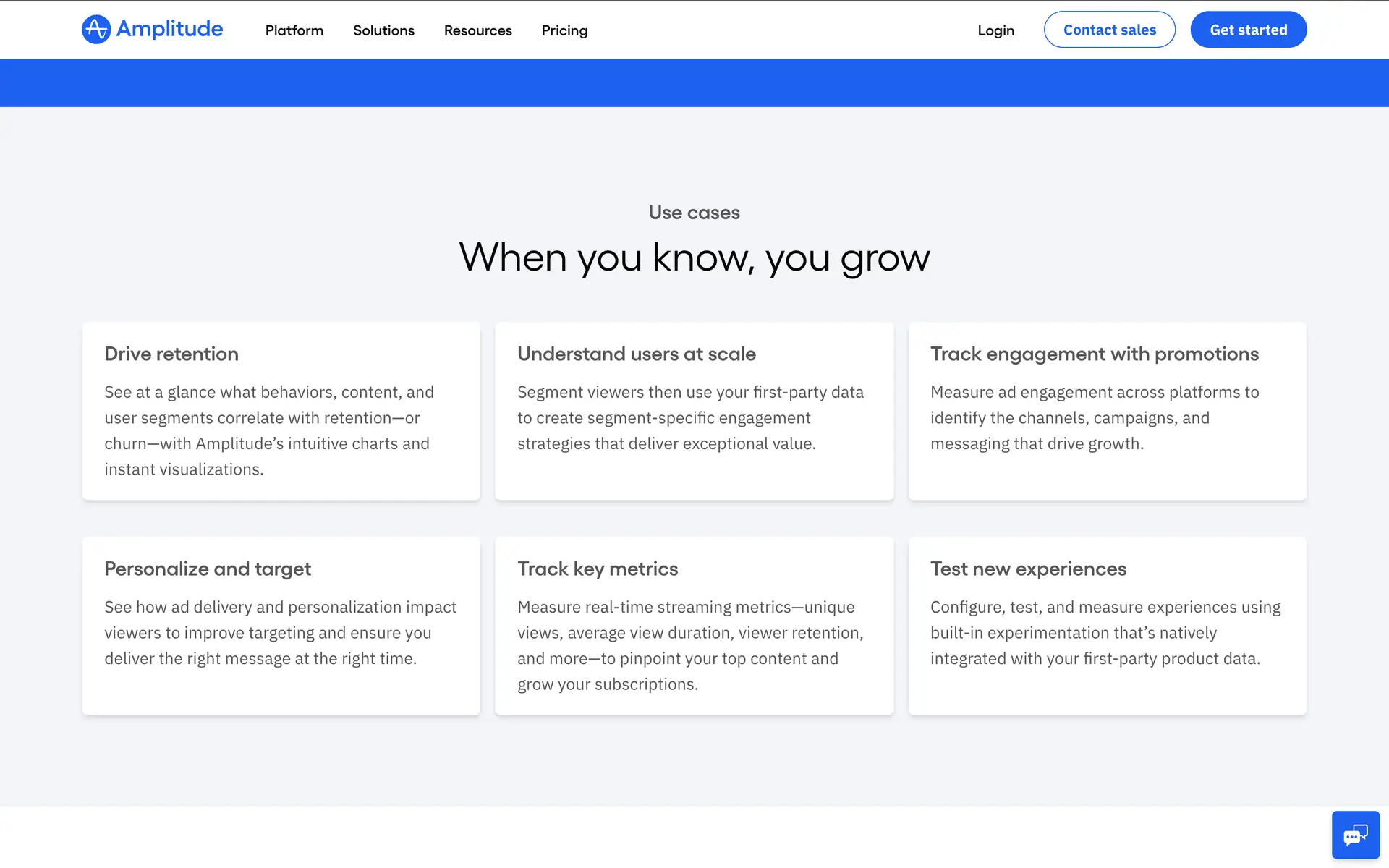Click the Amplitude wordmark text
This screenshot has width=1389, height=868.
pyautogui.click(x=169, y=29)
